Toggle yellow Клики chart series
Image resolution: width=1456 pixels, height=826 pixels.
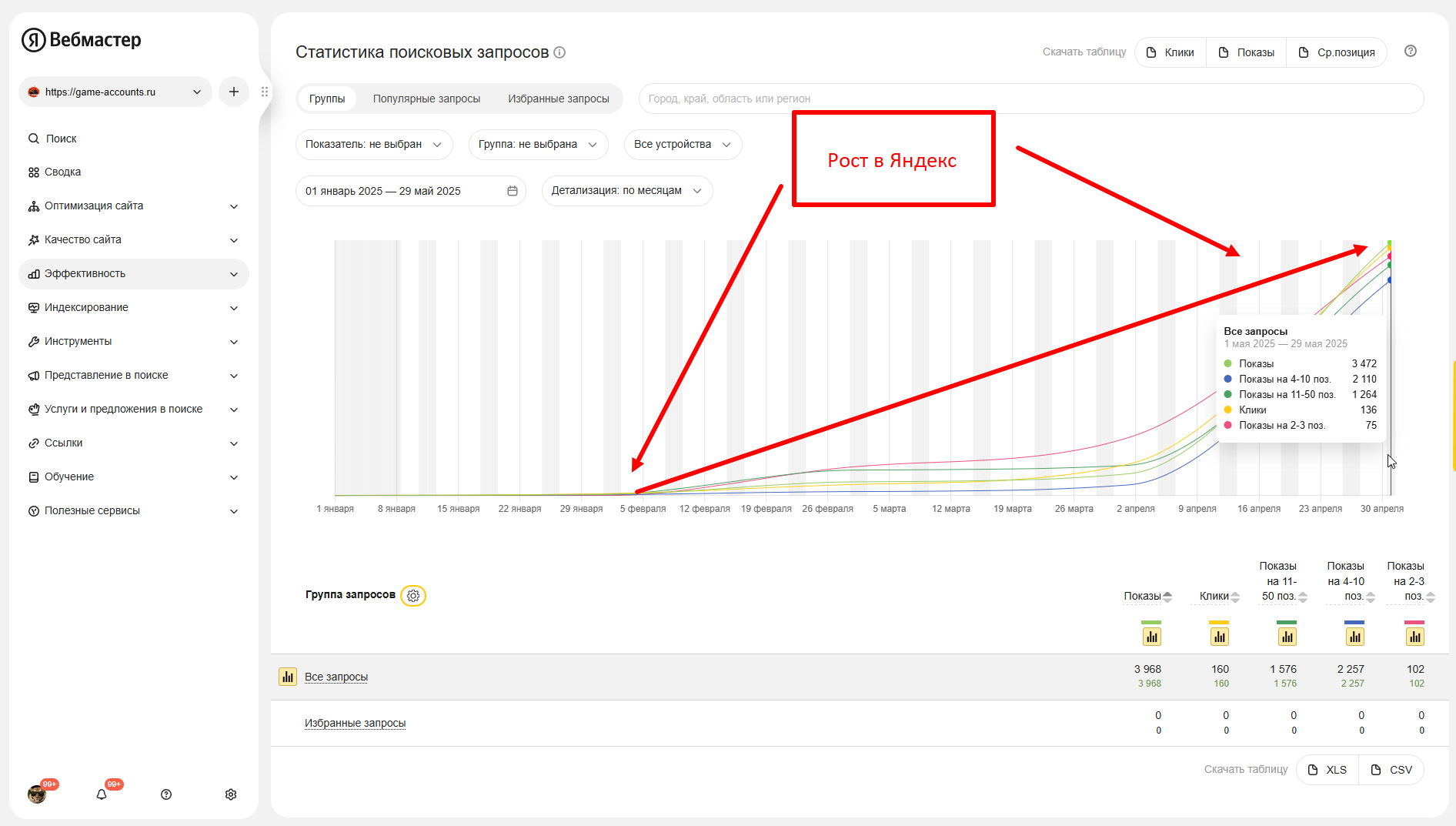click(x=1220, y=636)
